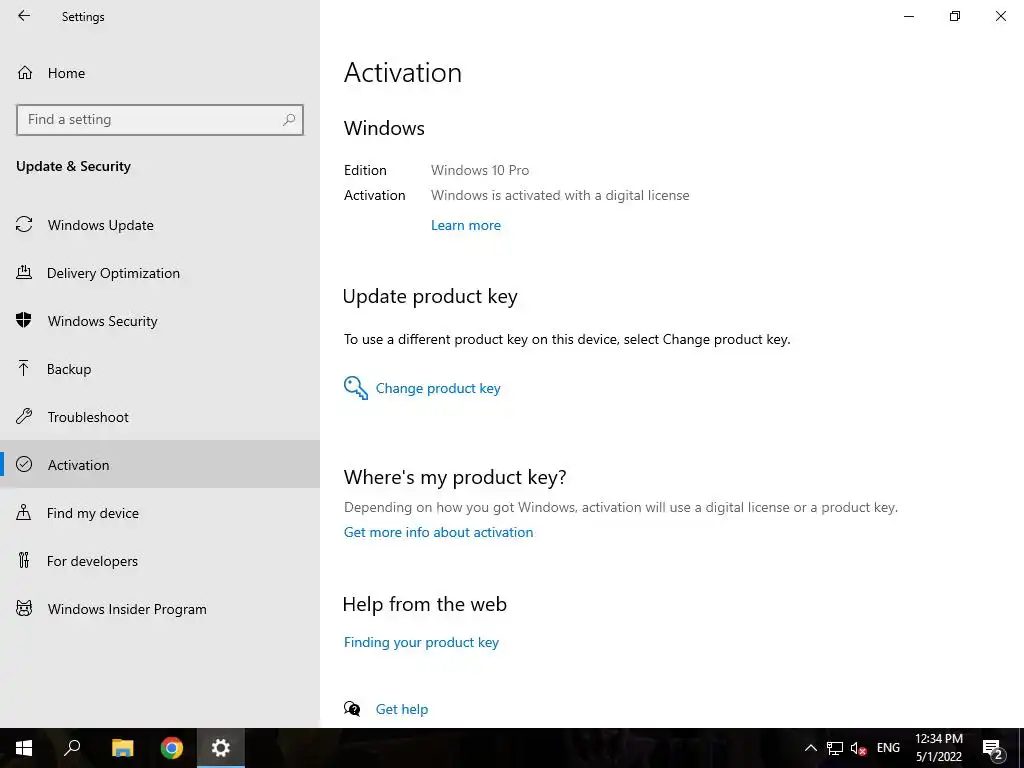The image size is (1024, 768).
Task: Launch Google Chrome from the taskbar
Action: tap(172, 748)
